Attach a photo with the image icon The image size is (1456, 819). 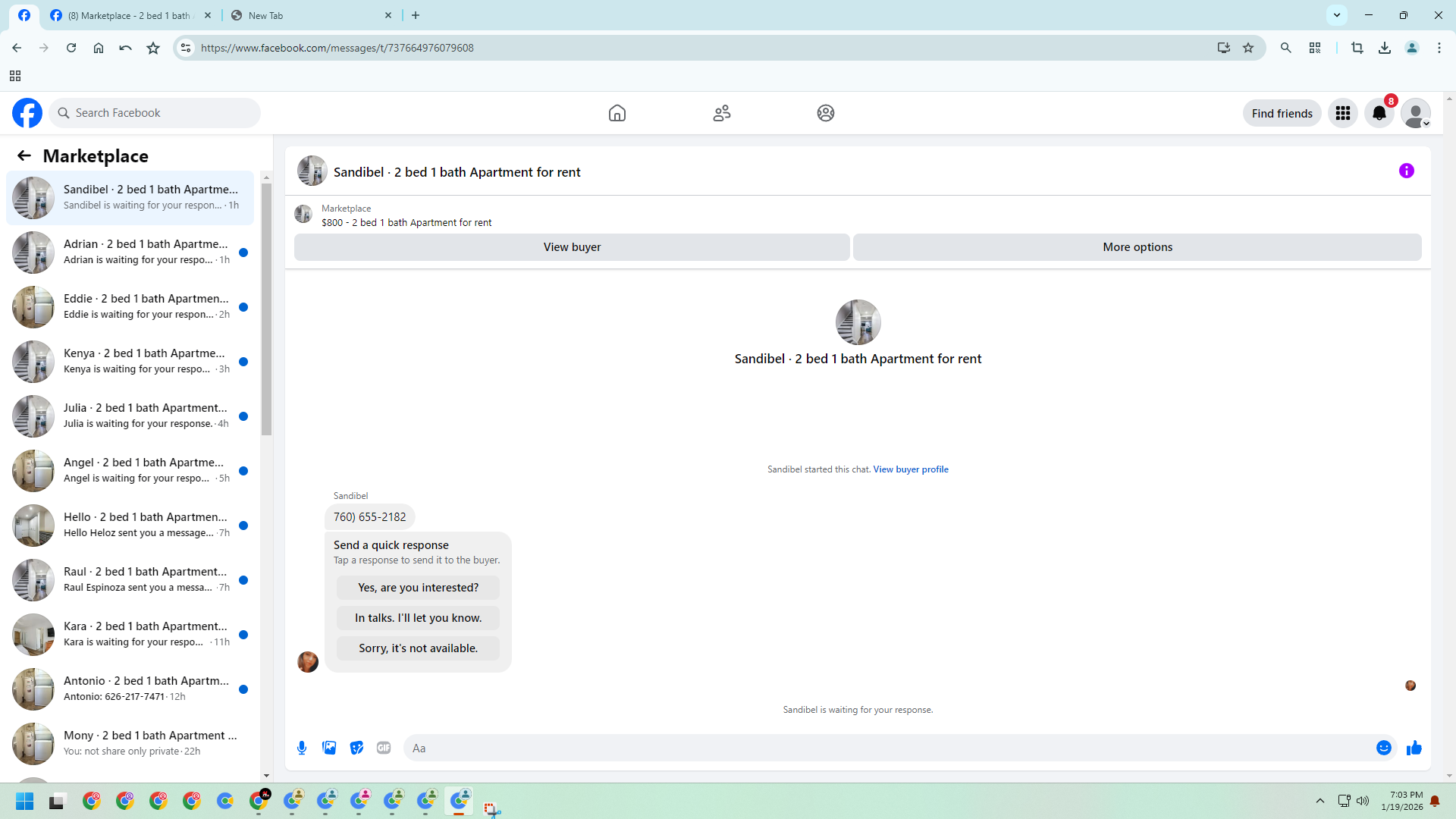pyautogui.click(x=329, y=748)
